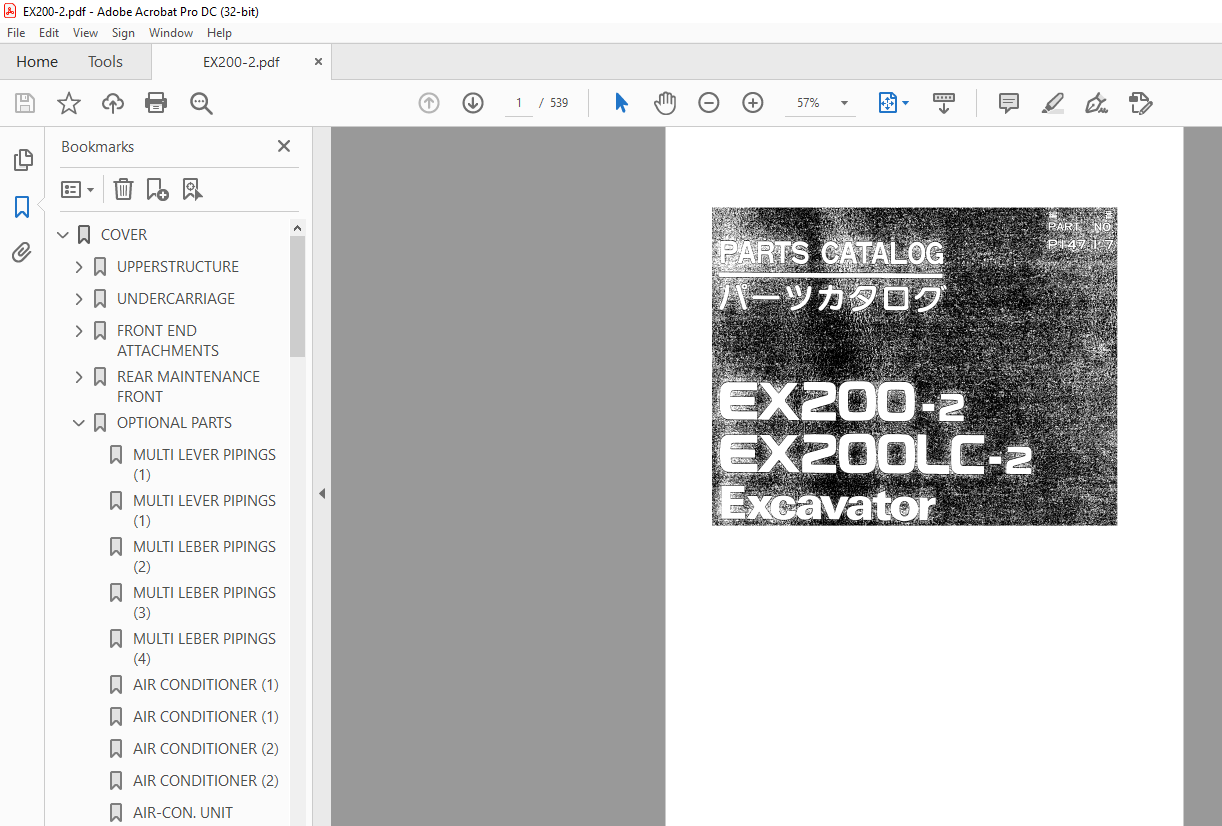Open AIR-CON. UNIT bookmark
Image resolution: width=1222 pixels, height=826 pixels.
pyautogui.click(x=183, y=813)
